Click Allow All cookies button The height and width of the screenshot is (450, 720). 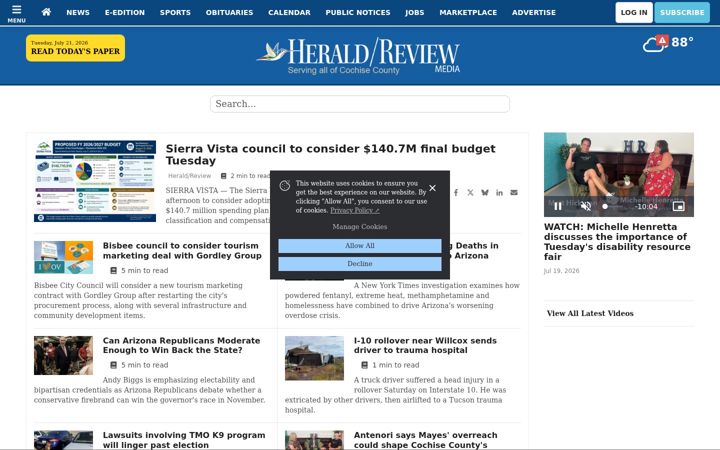(x=360, y=246)
